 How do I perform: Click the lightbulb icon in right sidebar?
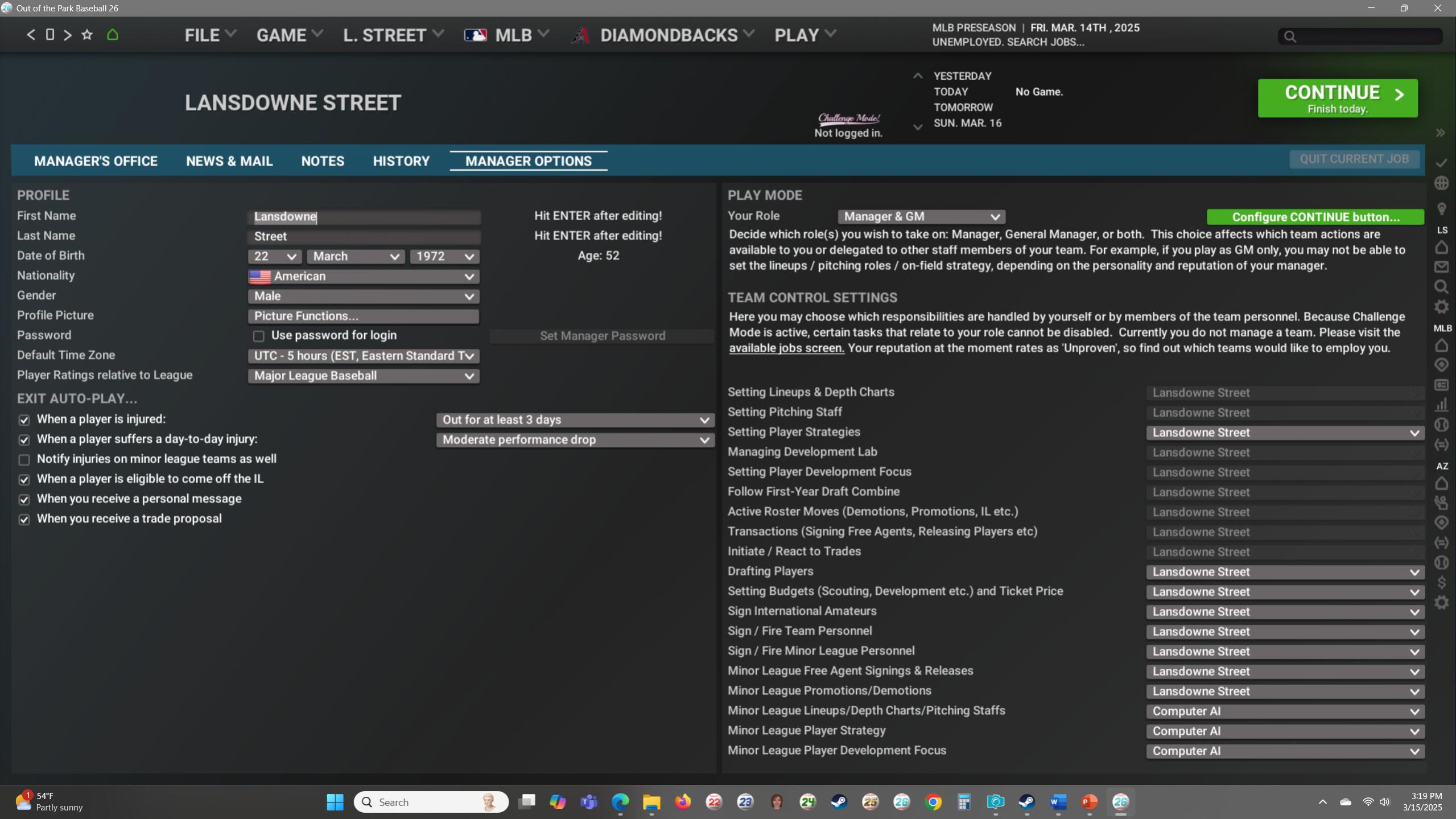1441,209
